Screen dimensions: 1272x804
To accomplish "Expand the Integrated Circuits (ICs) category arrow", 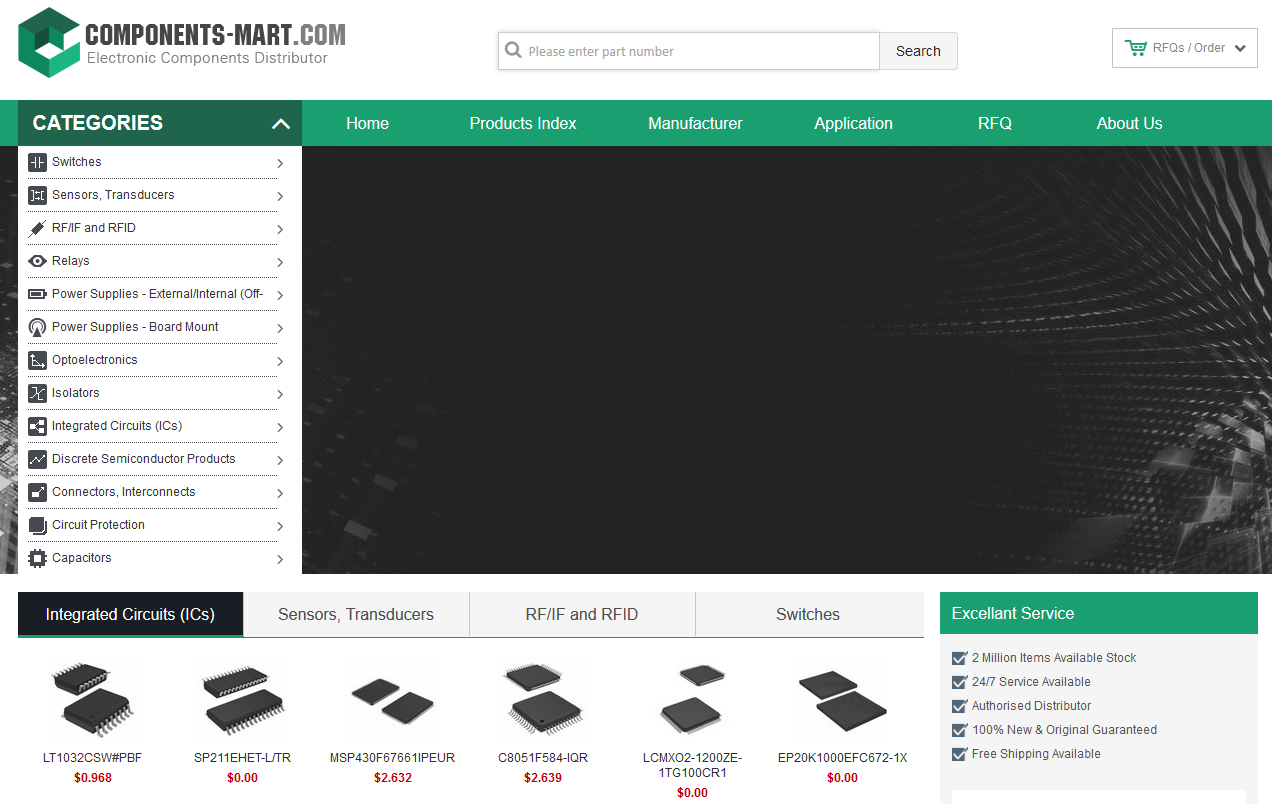I will coord(280,427).
